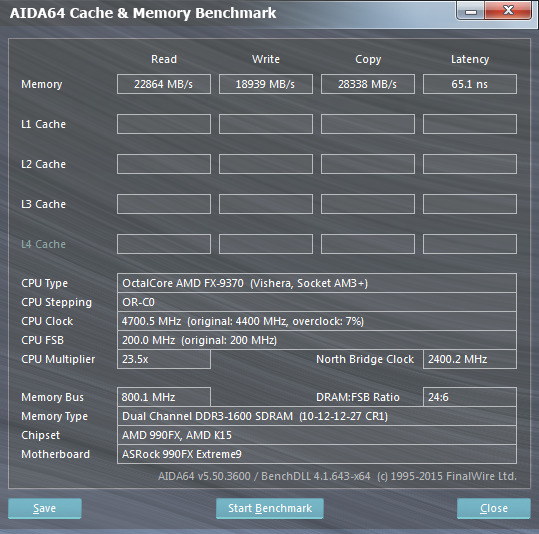Select Memory Latency value 65.1 ns

click(x=470, y=84)
